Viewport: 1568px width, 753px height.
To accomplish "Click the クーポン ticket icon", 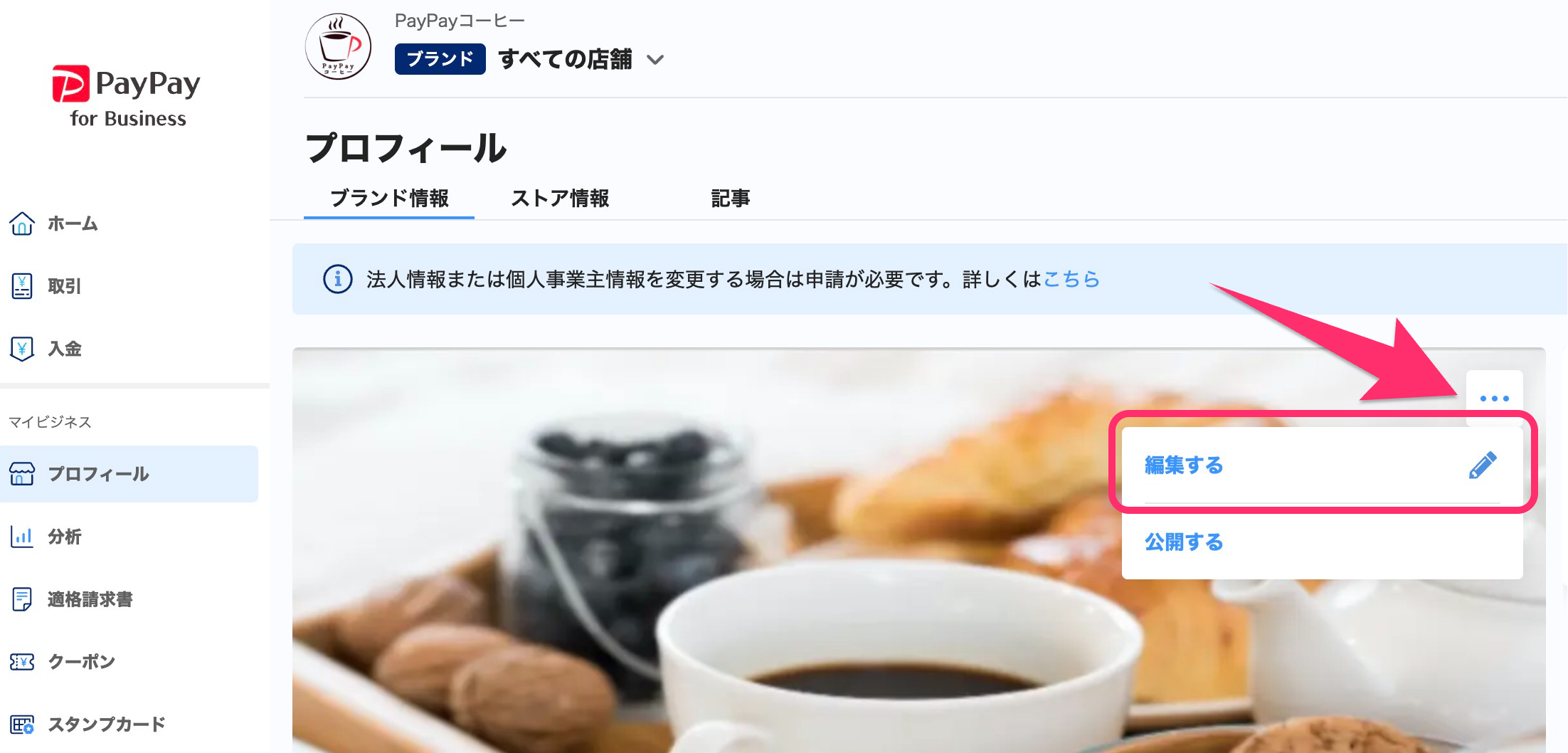I will (x=22, y=662).
